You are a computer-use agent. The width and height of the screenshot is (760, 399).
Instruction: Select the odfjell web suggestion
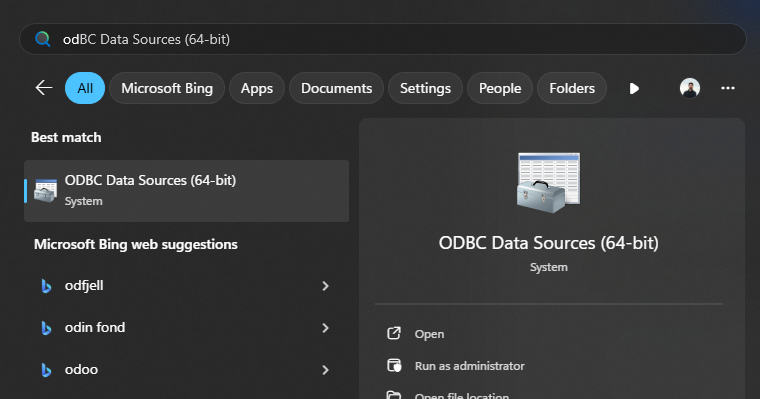[x=187, y=286]
